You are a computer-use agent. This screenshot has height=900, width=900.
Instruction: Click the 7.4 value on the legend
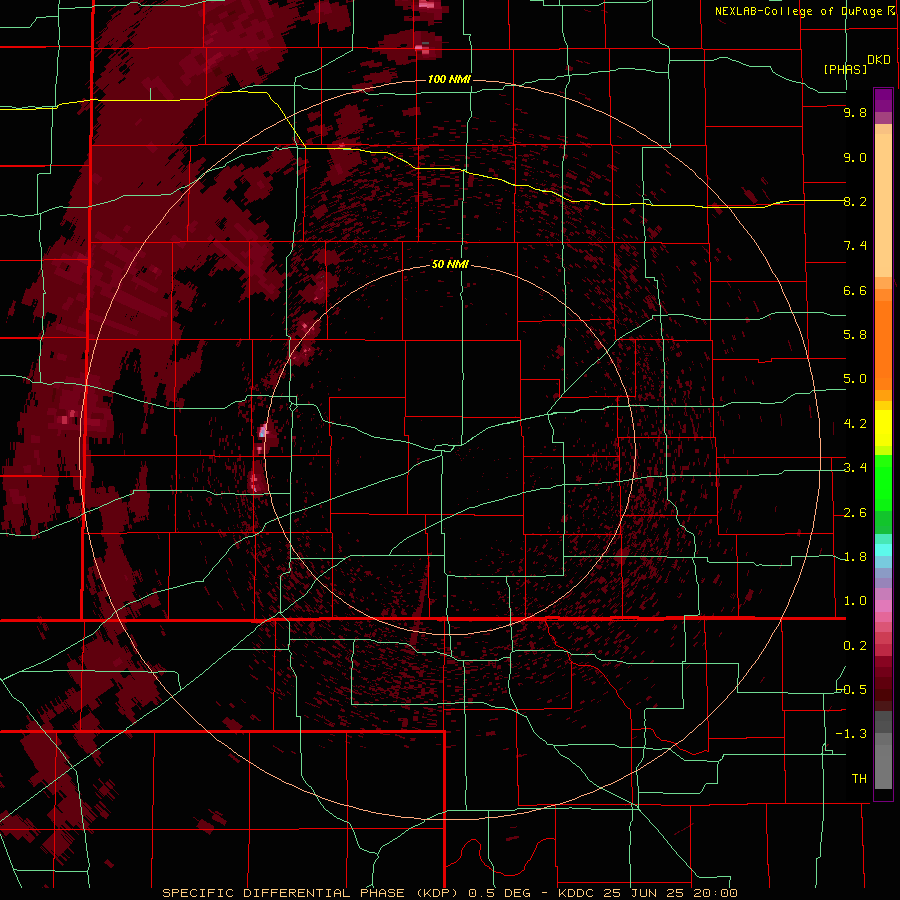(x=855, y=246)
